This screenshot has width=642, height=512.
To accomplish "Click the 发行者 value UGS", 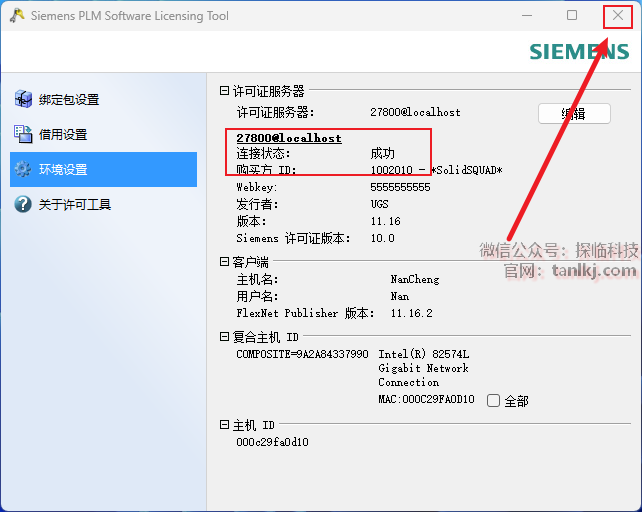I will coord(380,204).
